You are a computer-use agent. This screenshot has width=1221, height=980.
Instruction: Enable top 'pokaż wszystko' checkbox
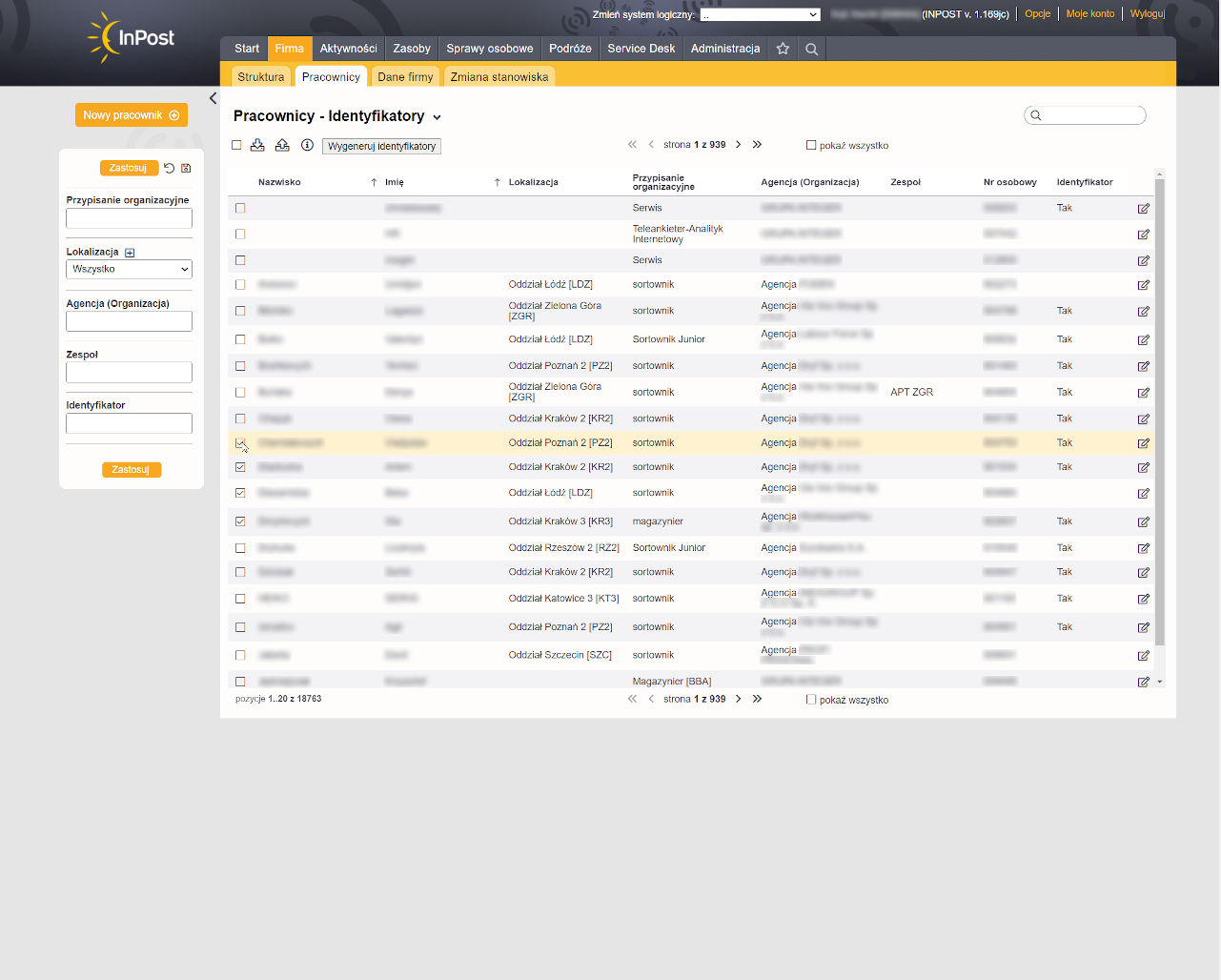[811, 145]
